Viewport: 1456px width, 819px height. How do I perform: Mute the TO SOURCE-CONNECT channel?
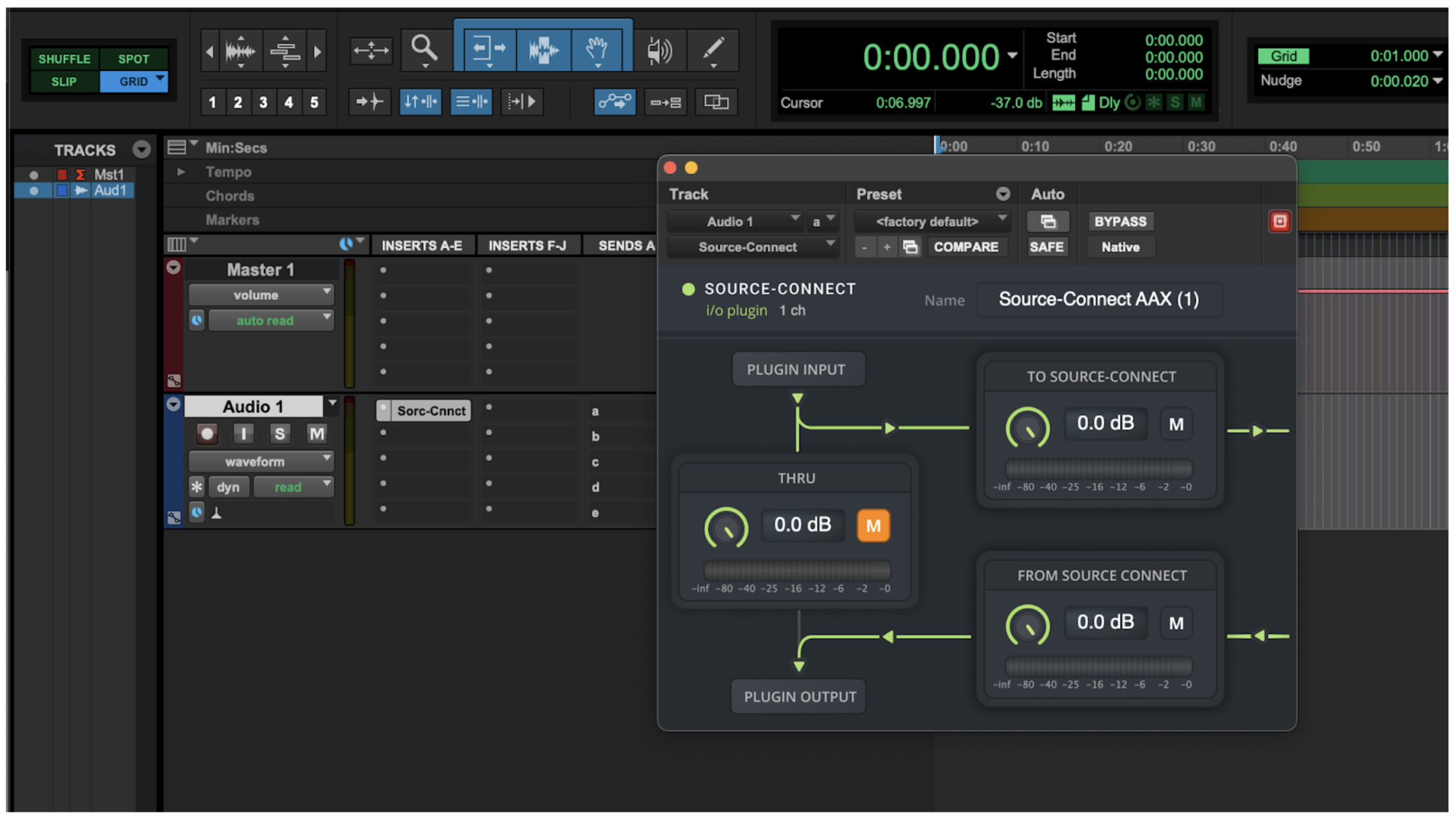tap(1175, 424)
